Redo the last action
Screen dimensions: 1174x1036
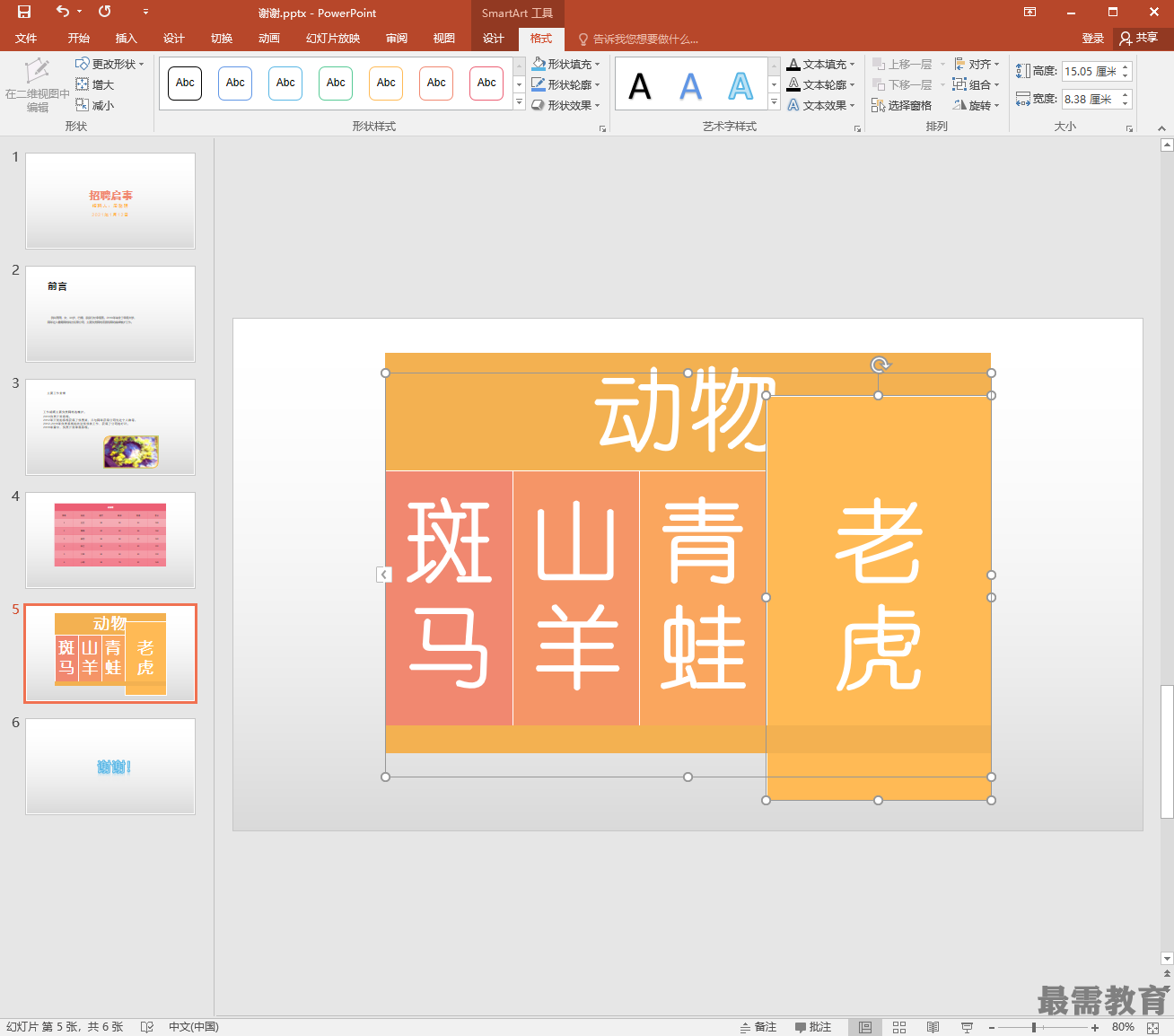tap(105, 12)
